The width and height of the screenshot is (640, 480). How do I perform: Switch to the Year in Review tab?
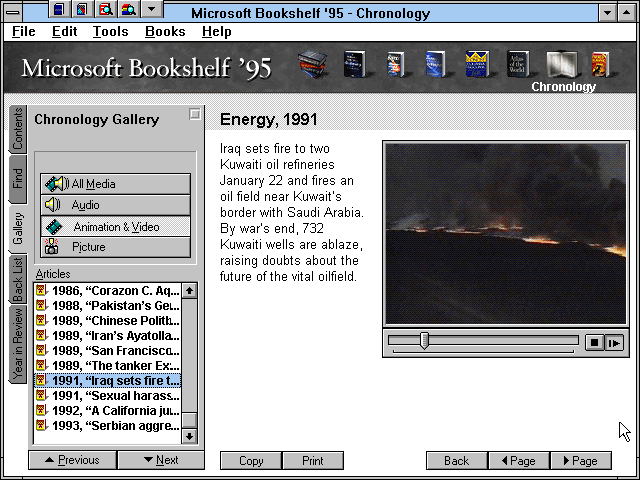(18, 344)
